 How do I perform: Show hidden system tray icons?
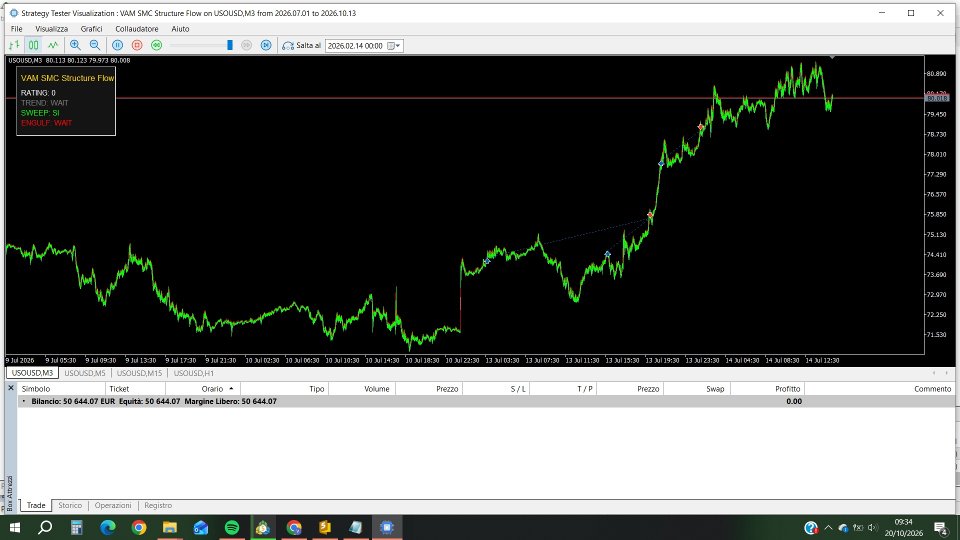(828, 527)
